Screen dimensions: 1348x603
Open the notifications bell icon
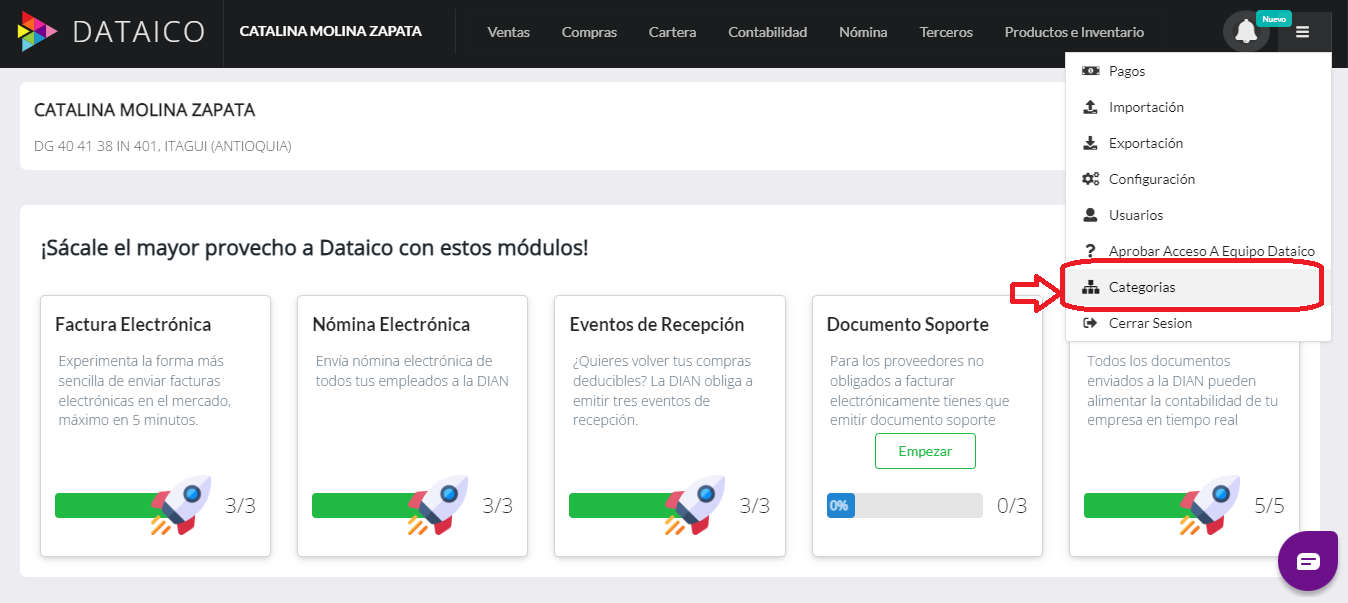(x=1246, y=32)
